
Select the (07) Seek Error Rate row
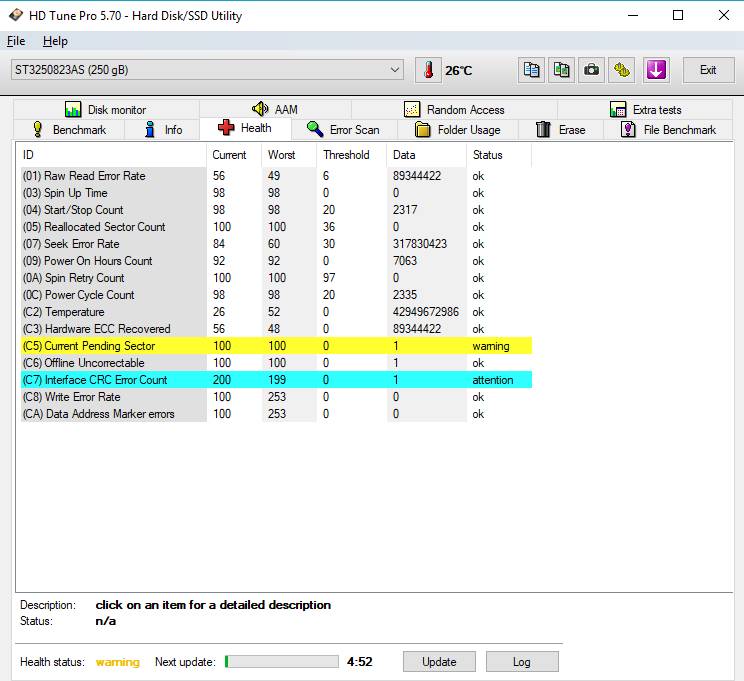pyautogui.click(x=276, y=244)
